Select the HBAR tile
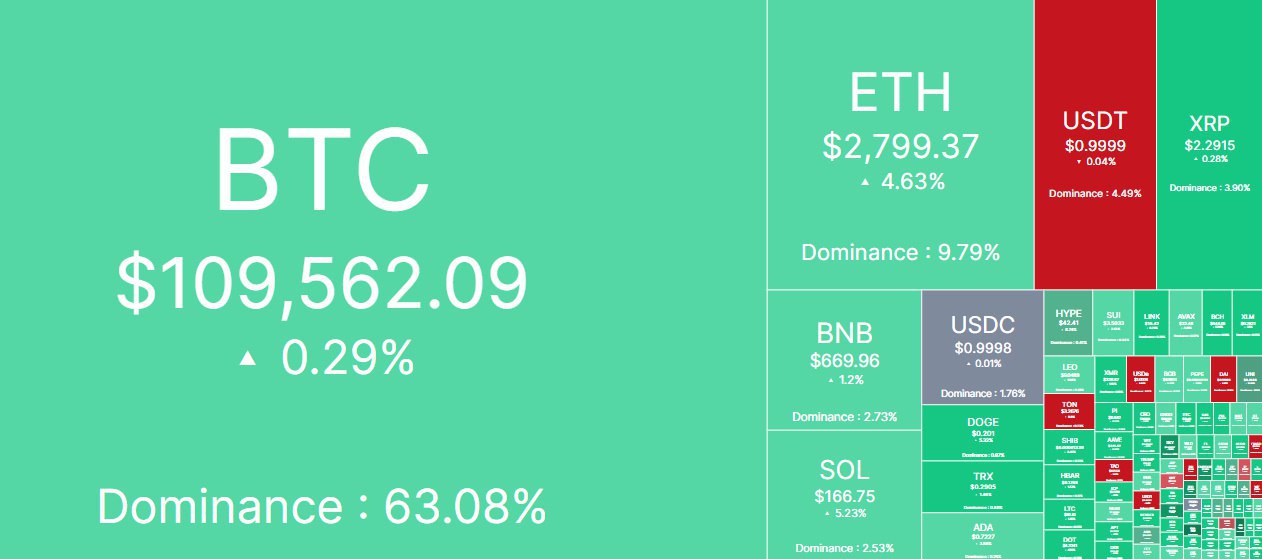1262x559 pixels. 1069,481
